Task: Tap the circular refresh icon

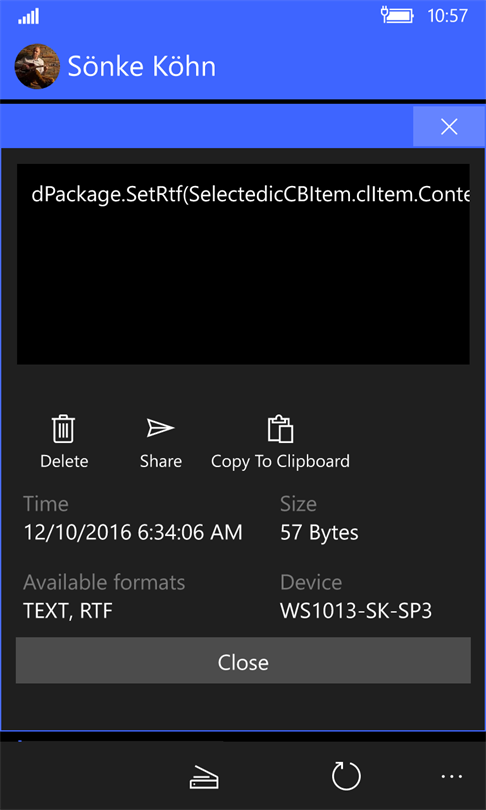Action: click(346, 776)
